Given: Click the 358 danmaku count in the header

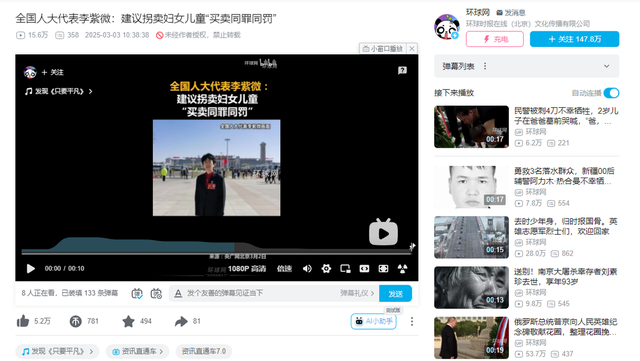Looking at the screenshot, I should (67, 35).
